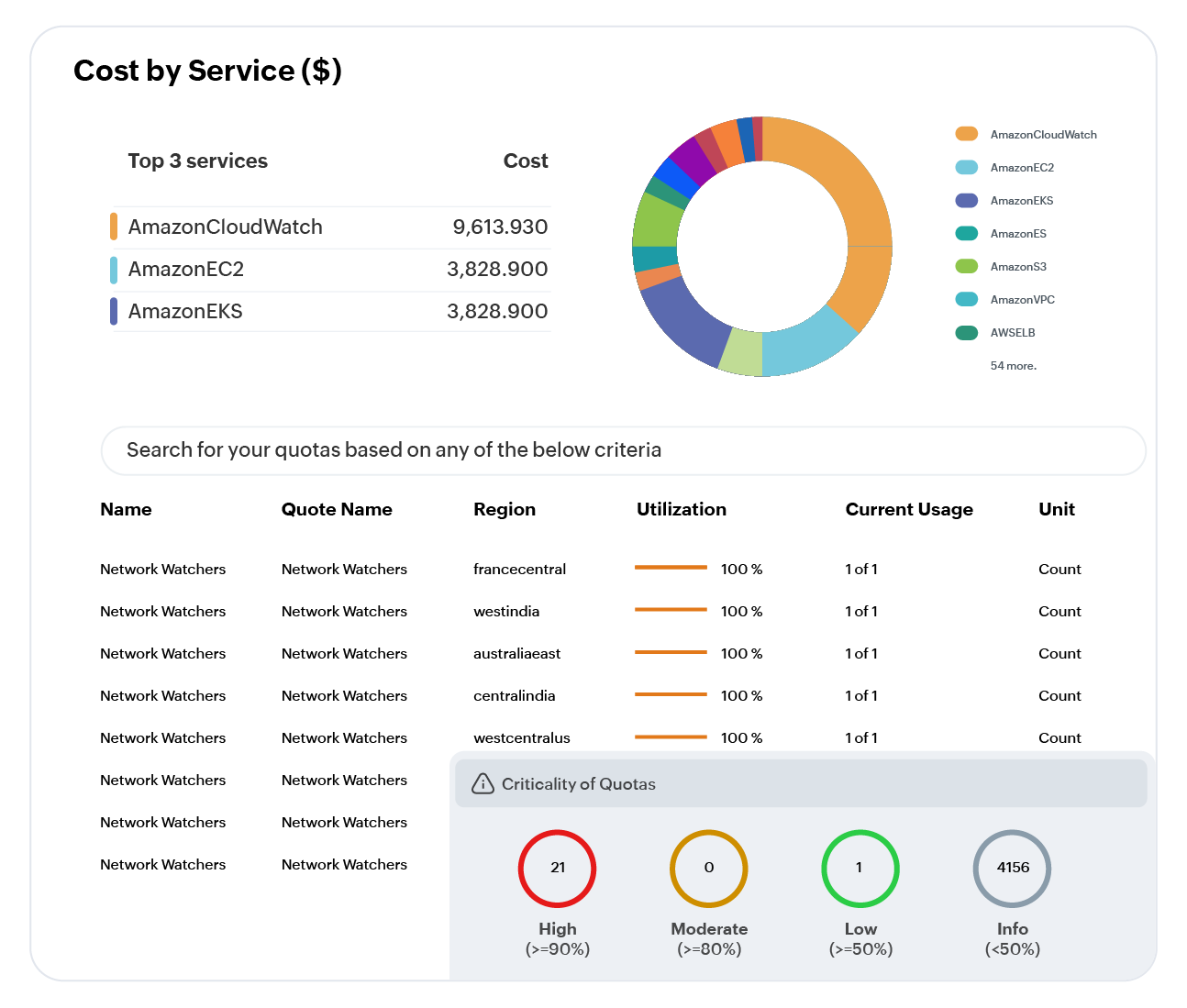Click the Moderate (>=80%) label
Viewport: 1187px width, 1008px height.
(709, 939)
